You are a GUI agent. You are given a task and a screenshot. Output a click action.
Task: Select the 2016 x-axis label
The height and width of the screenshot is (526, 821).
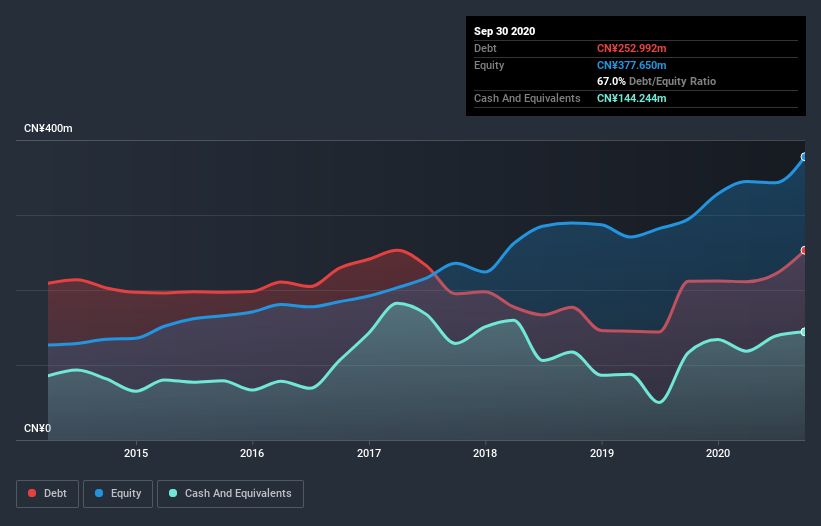[252, 453]
